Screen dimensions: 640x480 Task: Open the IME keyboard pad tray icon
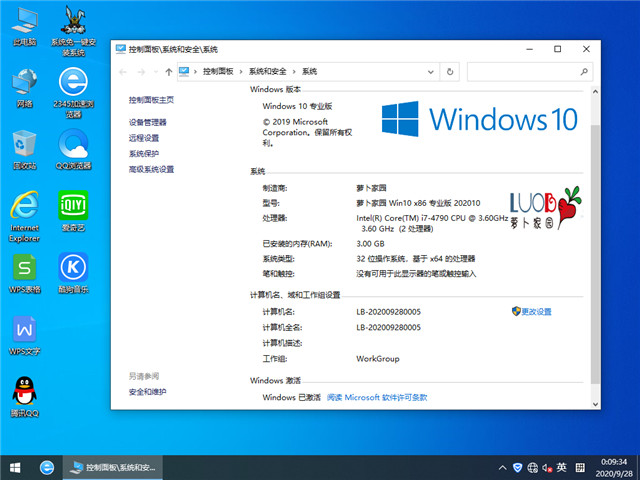580,467
